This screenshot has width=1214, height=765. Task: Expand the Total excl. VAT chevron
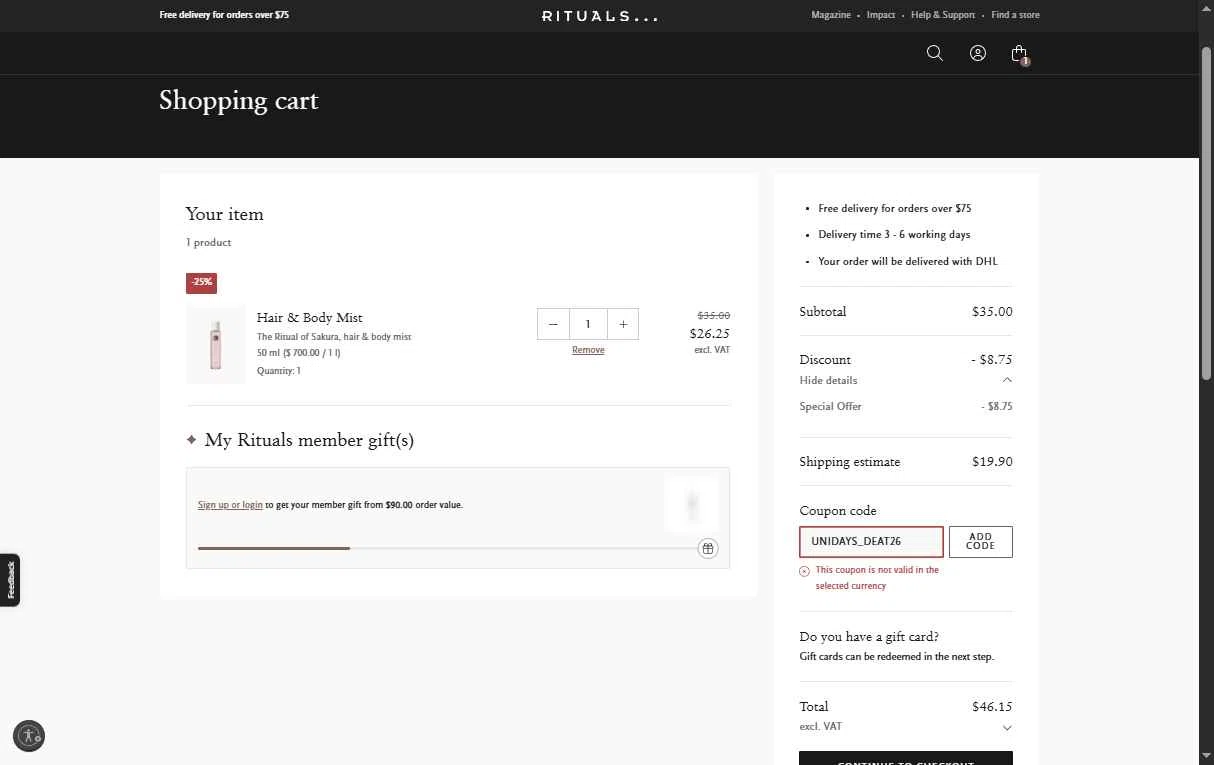(x=1007, y=728)
